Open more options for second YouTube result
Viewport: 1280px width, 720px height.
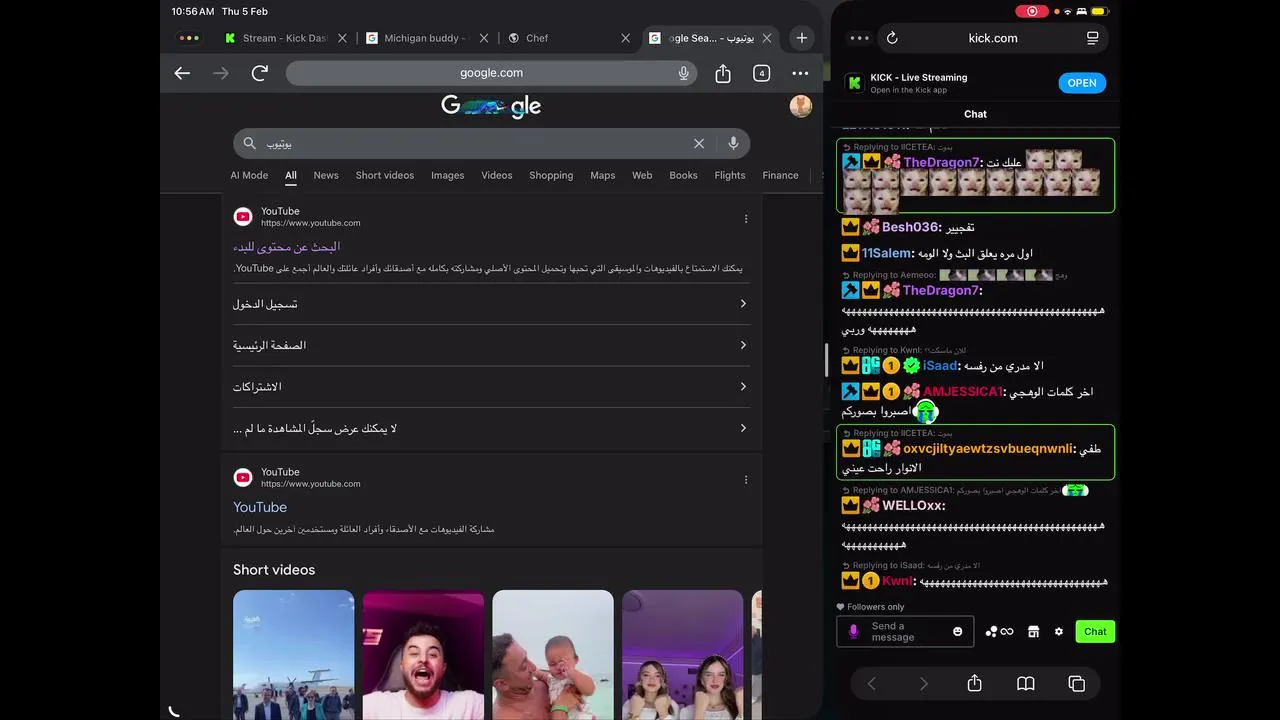(x=746, y=480)
